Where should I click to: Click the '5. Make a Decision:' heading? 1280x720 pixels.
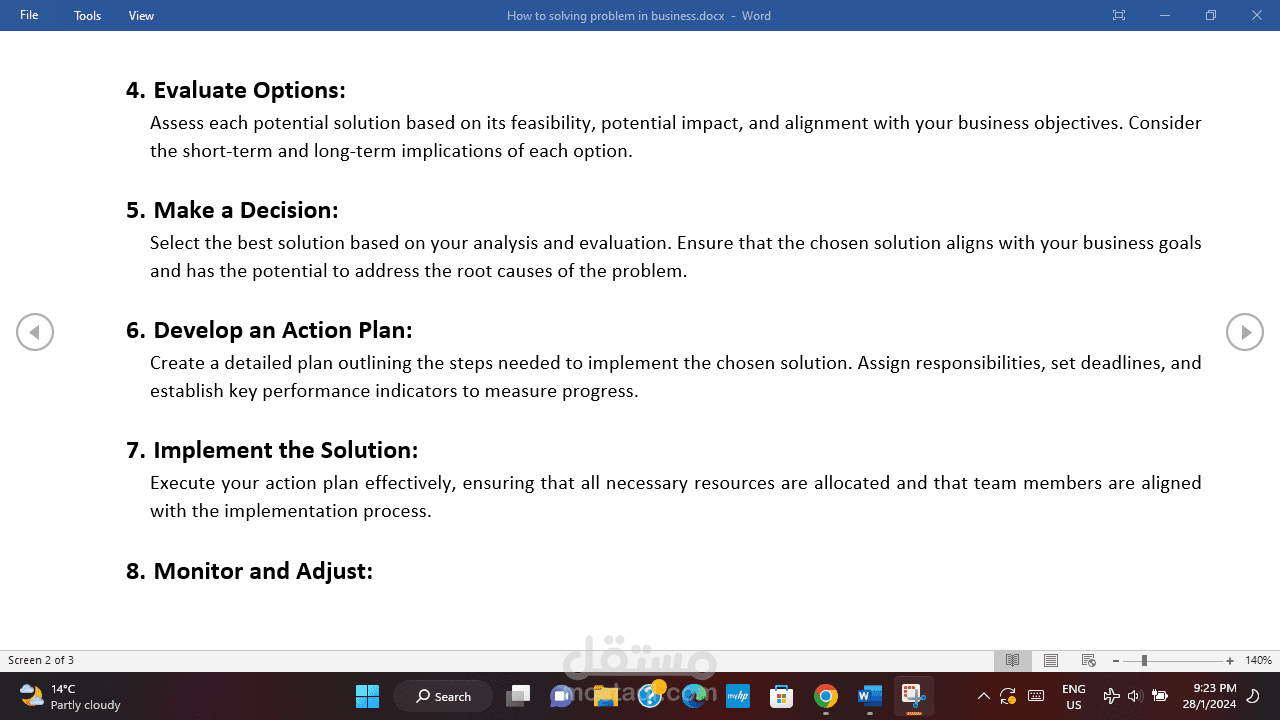tap(232, 210)
